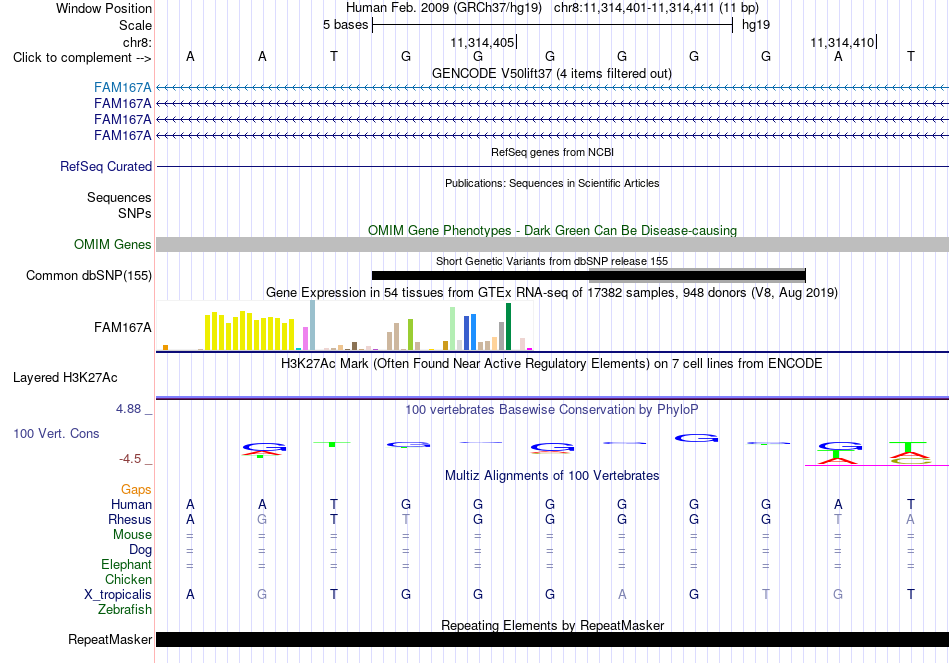The image size is (950, 663).
Task: Open the GTEx Gene Expression track title
Action: (552, 293)
